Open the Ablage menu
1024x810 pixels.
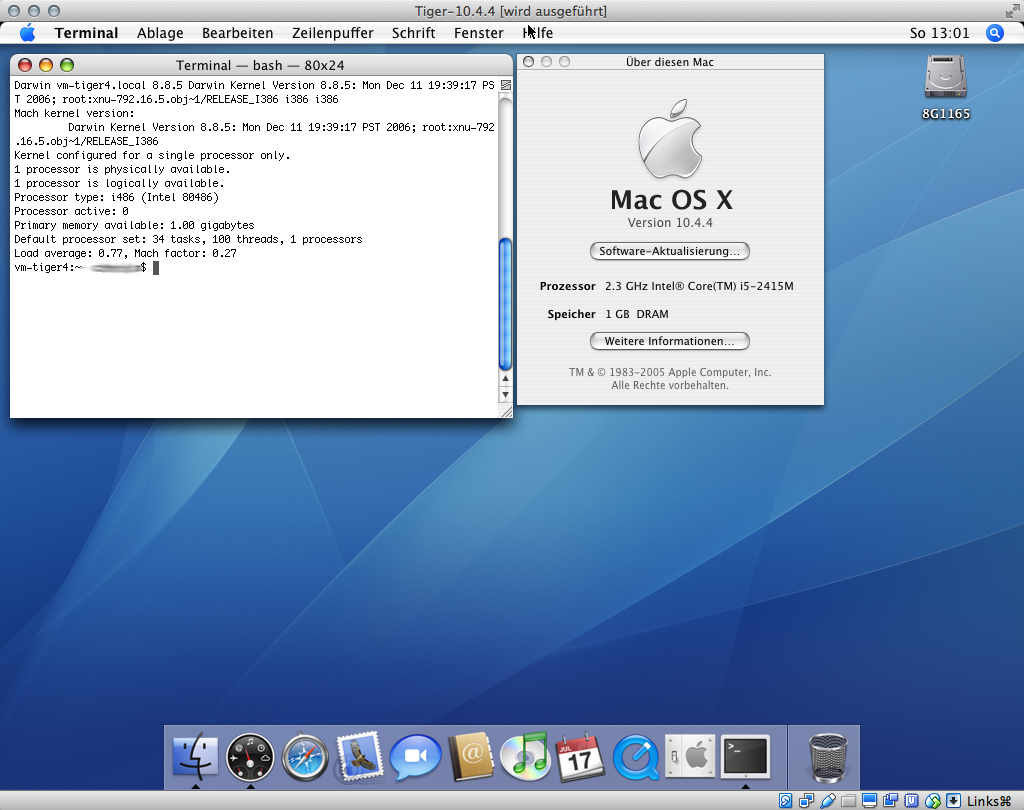point(160,33)
